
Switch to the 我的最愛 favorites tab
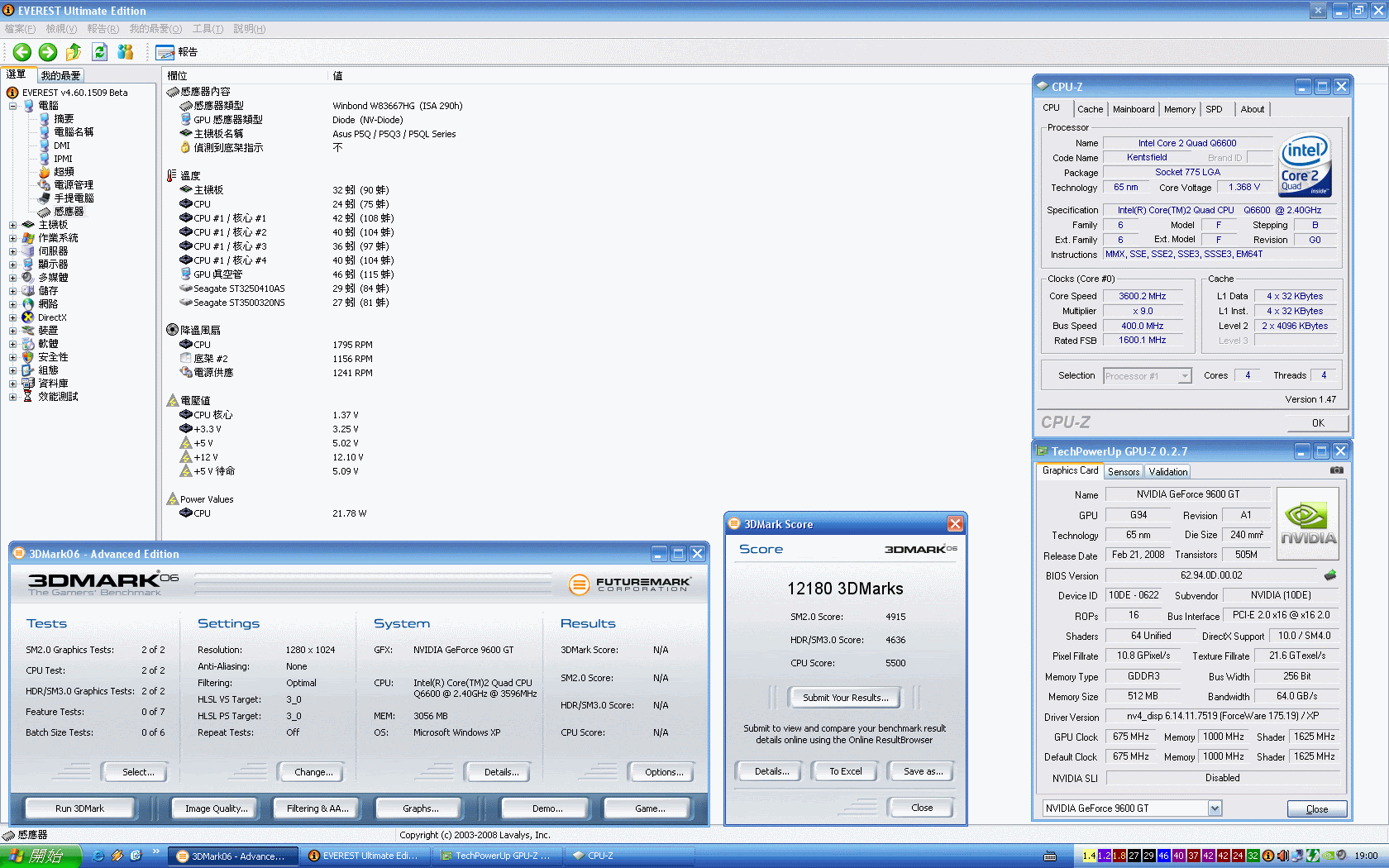pos(61,75)
